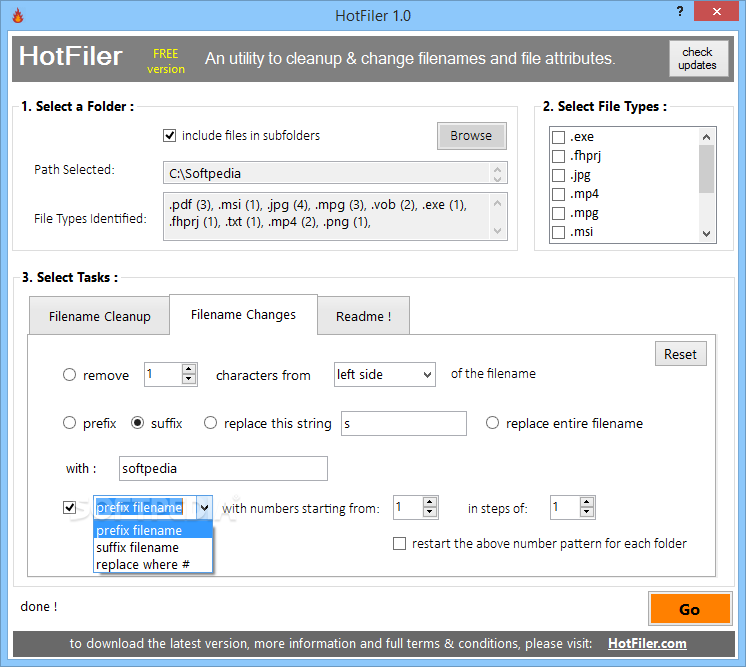Check the .msi file type
This screenshot has height=667, width=746.
coord(558,233)
